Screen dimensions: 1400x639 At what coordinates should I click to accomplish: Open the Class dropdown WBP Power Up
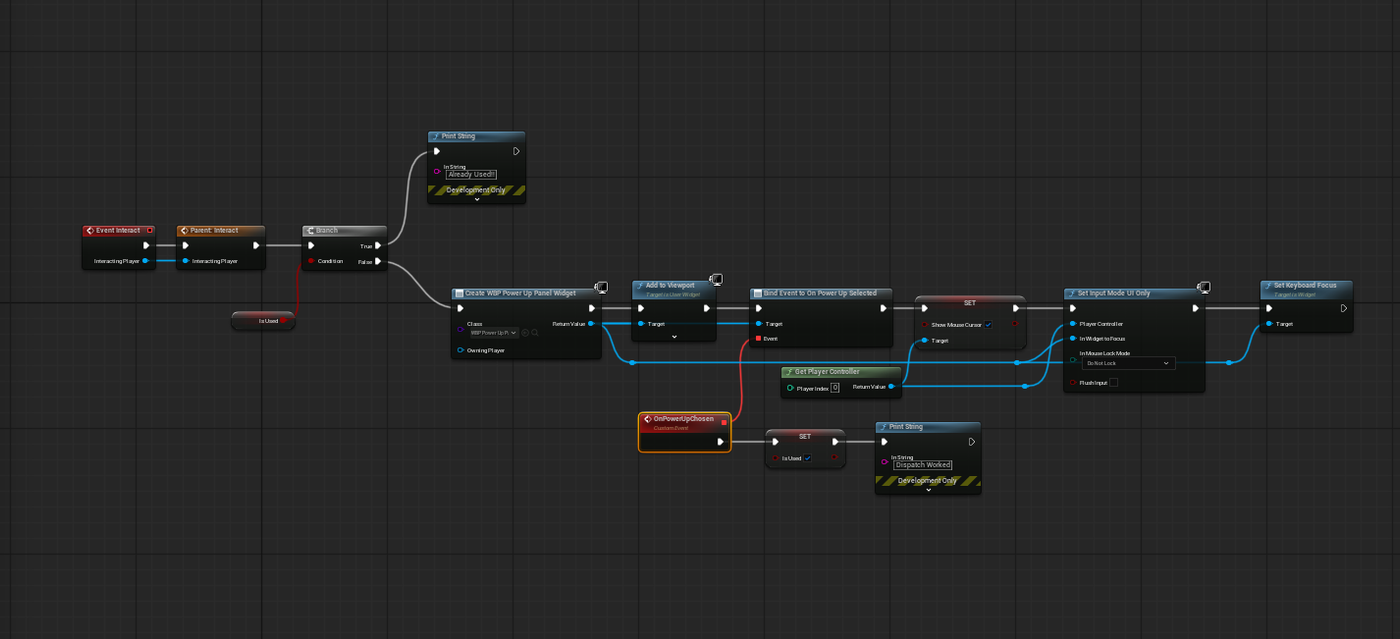tap(494, 332)
